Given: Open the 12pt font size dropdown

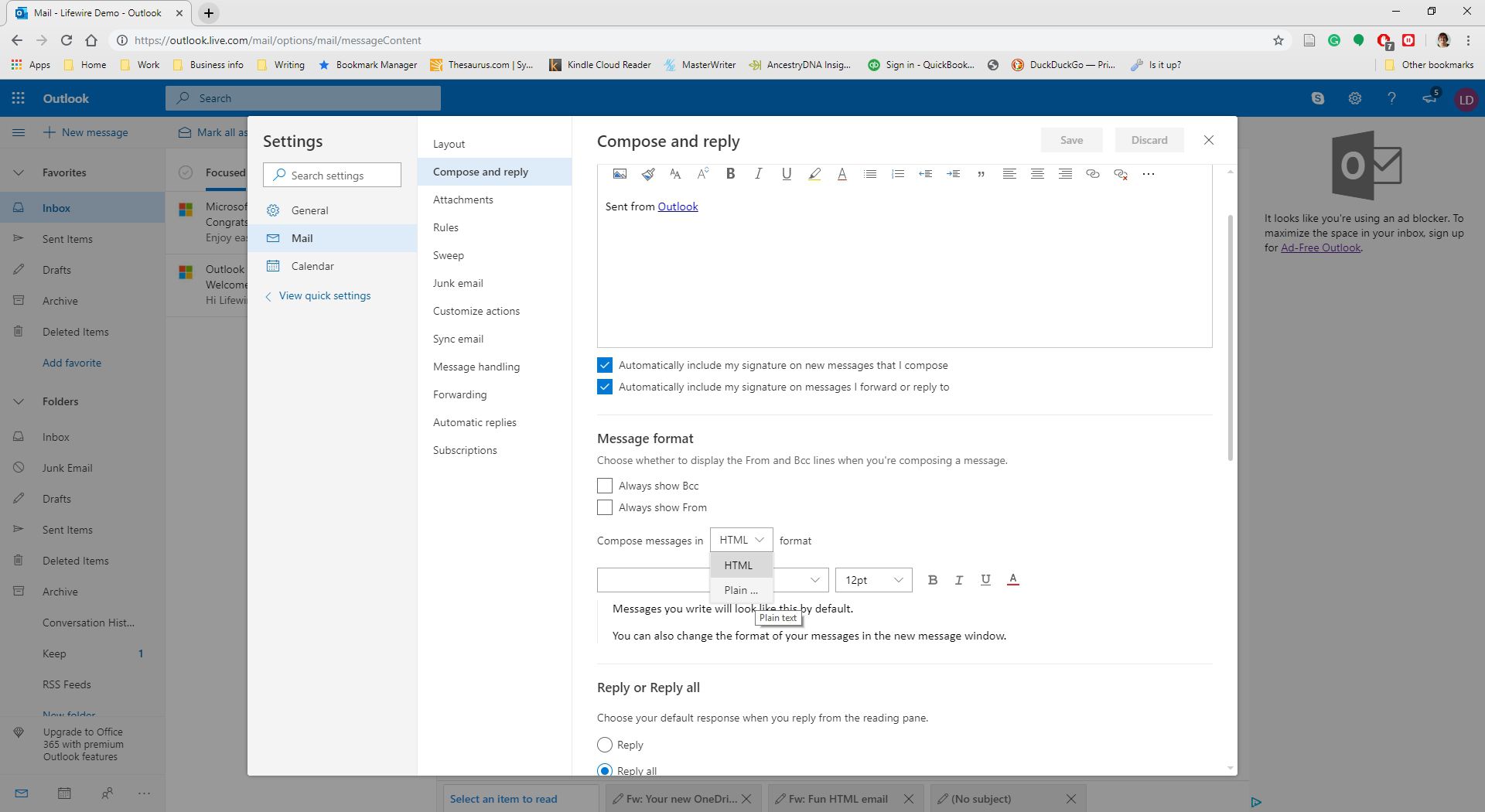Looking at the screenshot, I should (x=874, y=580).
